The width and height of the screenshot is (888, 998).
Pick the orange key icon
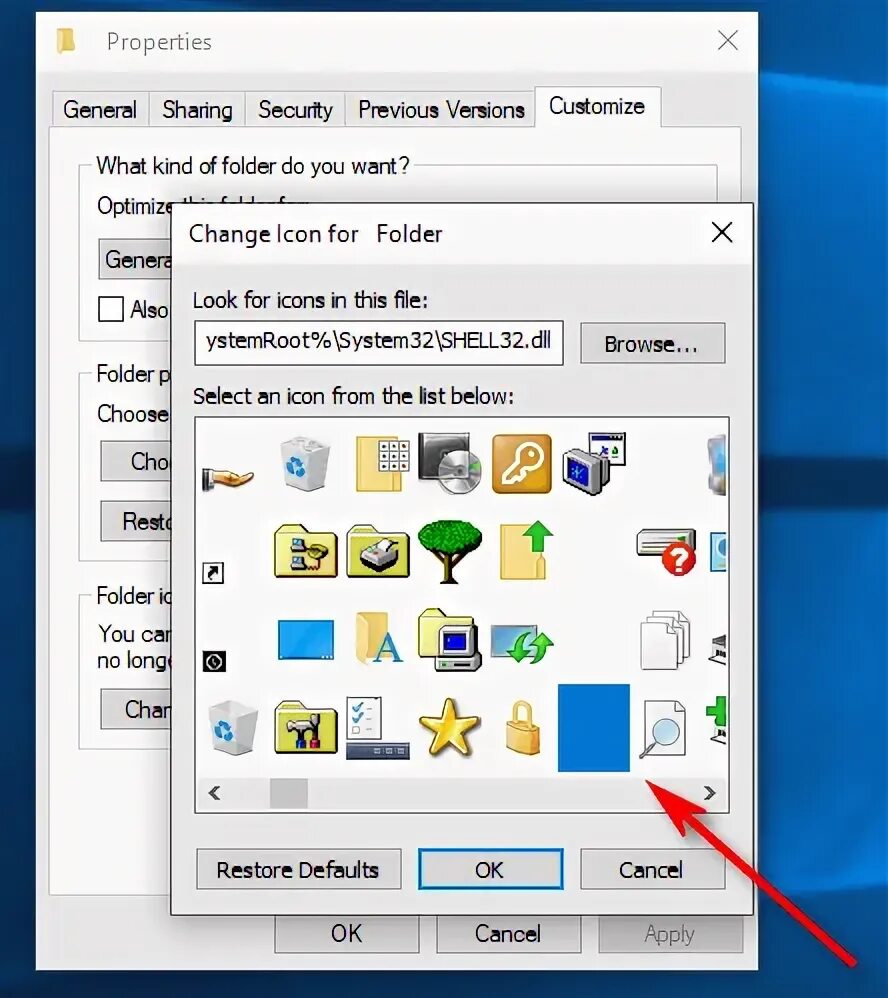(522, 463)
